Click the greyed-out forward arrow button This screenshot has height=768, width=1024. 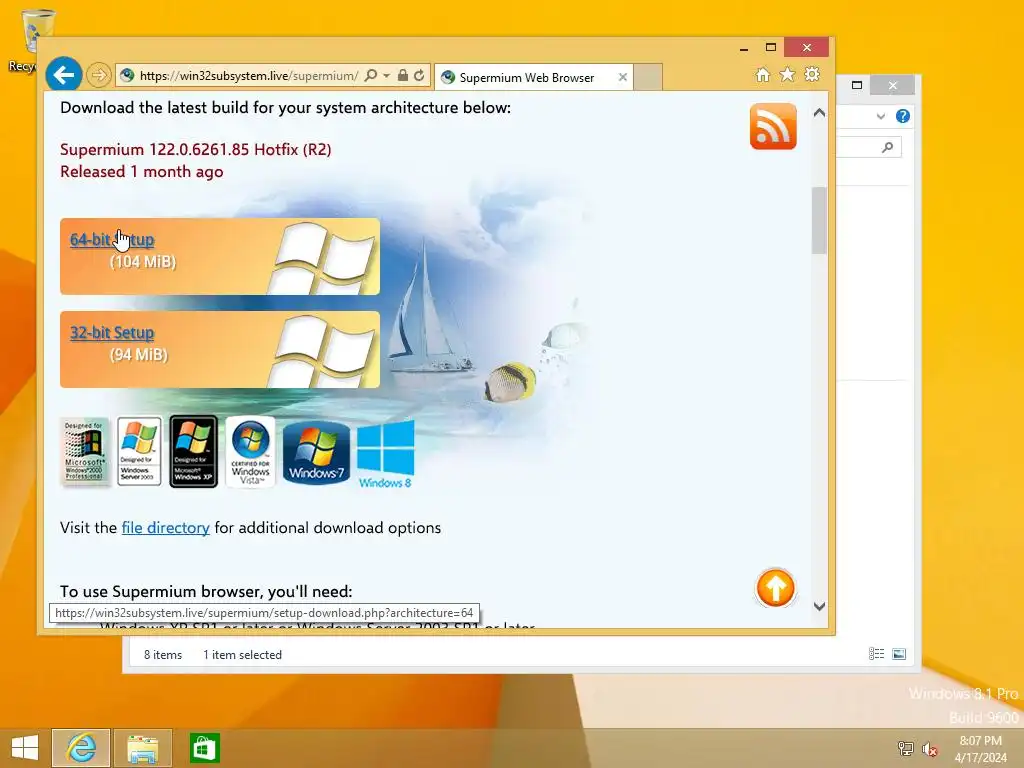point(99,76)
